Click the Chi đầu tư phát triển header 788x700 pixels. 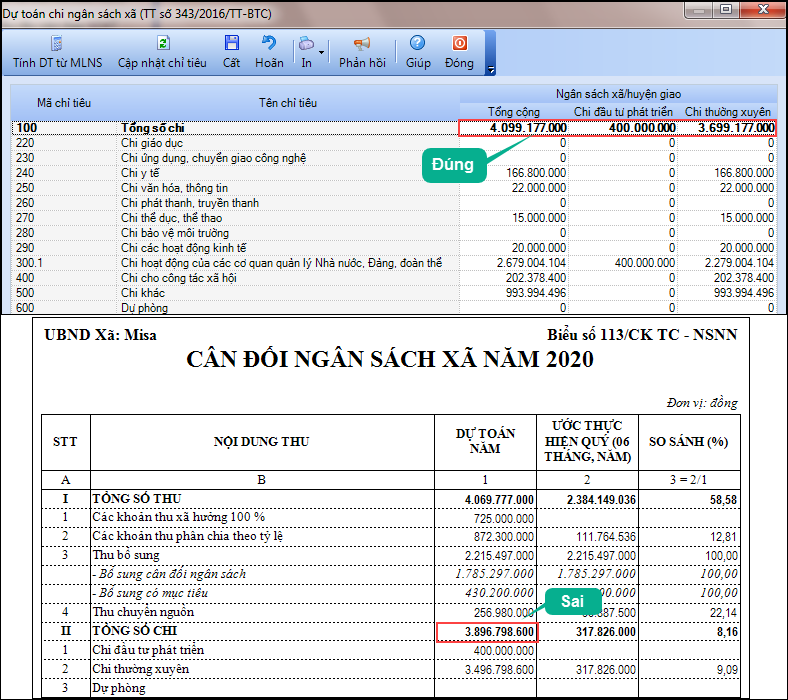point(623,112)
